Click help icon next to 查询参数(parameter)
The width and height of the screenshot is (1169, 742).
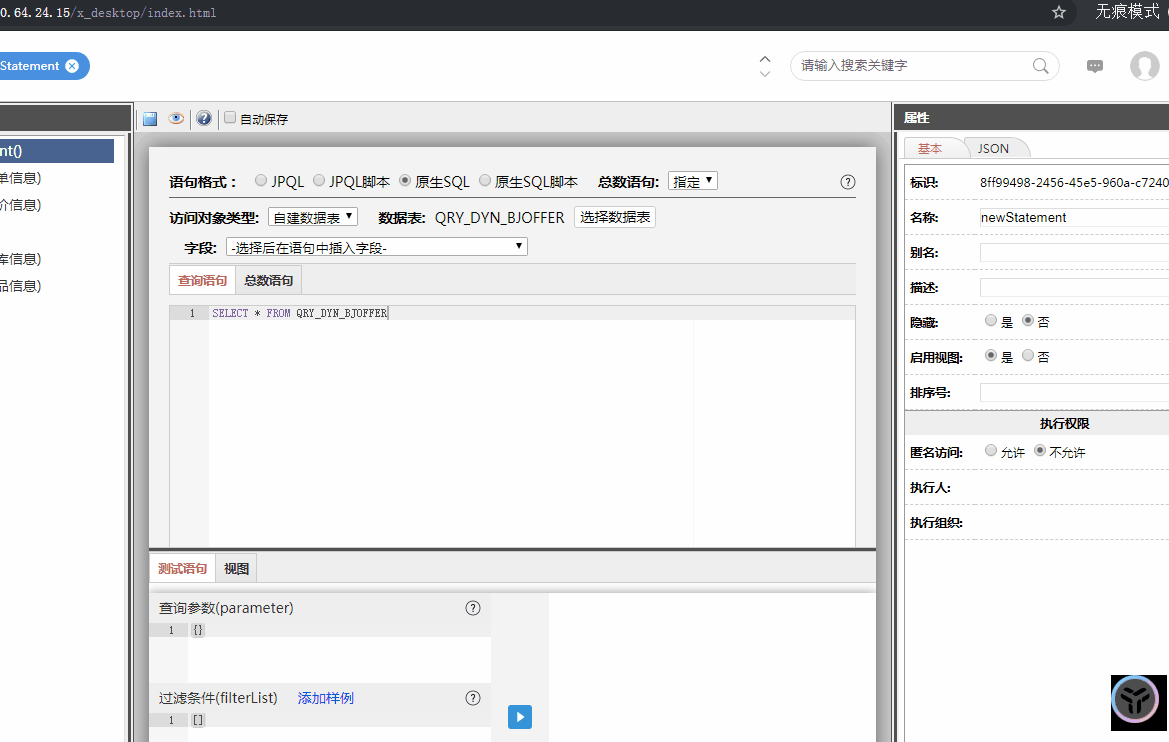pos(473,608)
